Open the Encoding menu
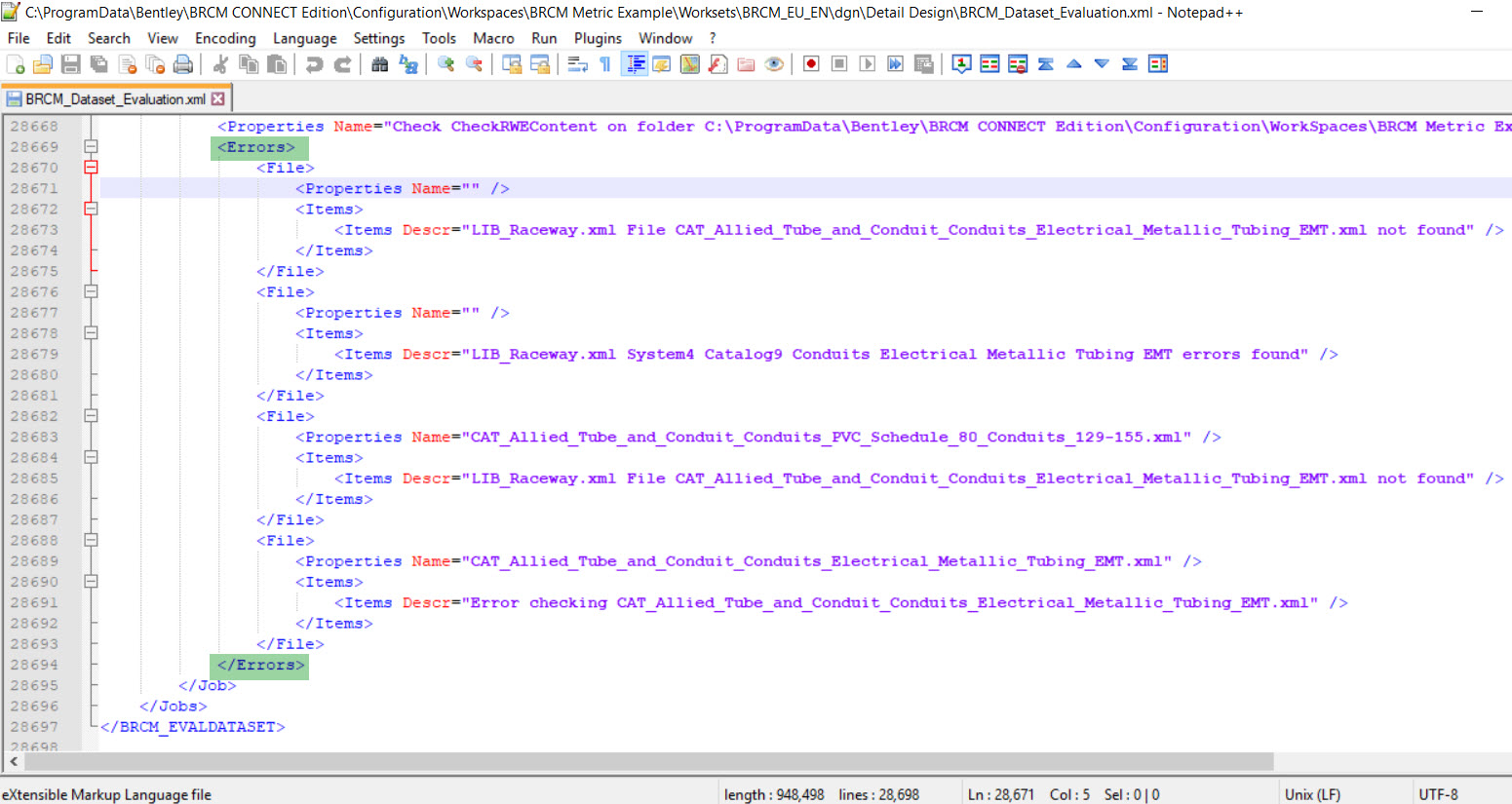Image resolution: width=1512 pixels, height=804 pixels. 225,38
